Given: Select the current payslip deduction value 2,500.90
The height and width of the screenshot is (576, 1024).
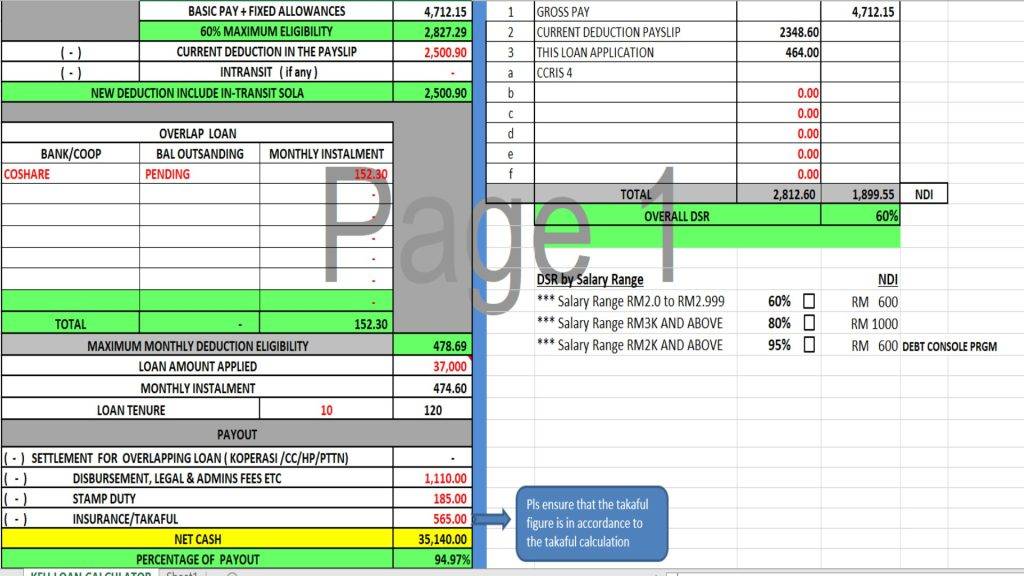Looking at the screenshot, I should pyautogui.click(x=432, y=52).
